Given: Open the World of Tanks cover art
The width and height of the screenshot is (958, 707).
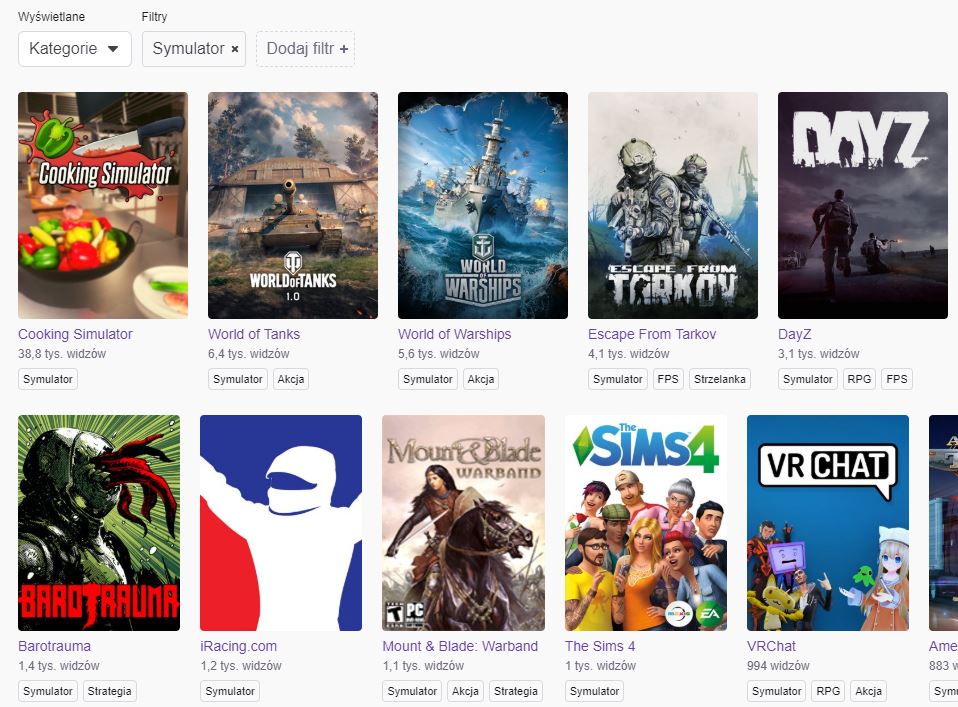Looking at the screenshot, I should click(293, 205).
